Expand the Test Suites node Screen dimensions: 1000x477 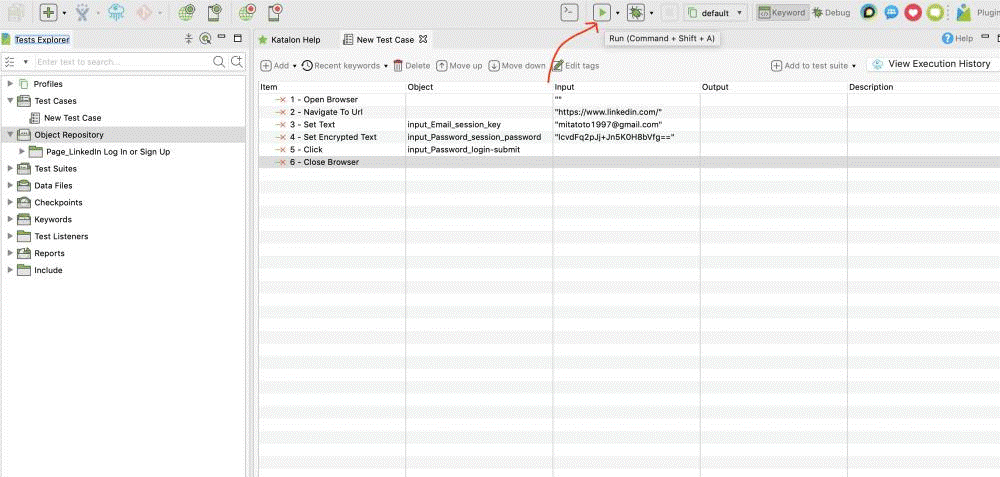[x=10, y=168]
